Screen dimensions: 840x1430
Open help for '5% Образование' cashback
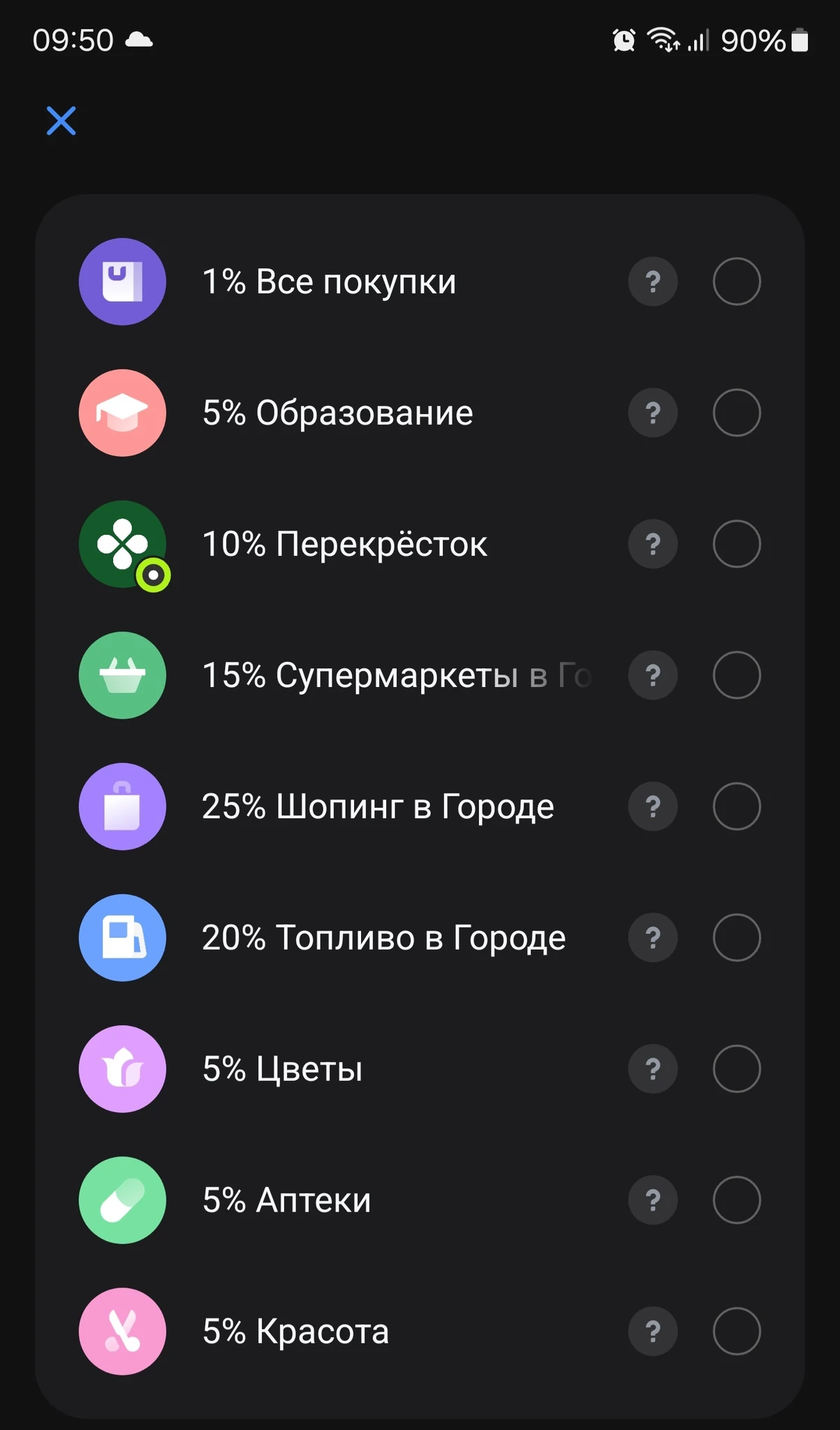point(653,413)
